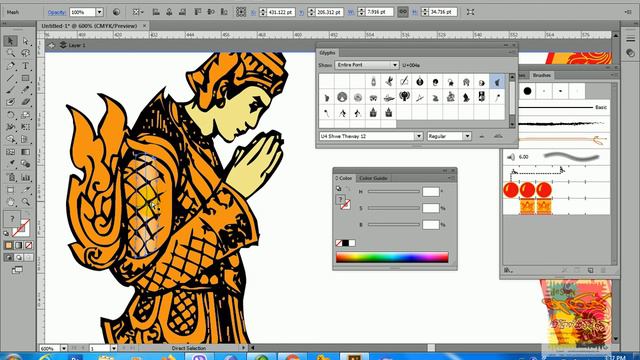
Task: Select the Mesh tool
Action: [x=11, y=152]
